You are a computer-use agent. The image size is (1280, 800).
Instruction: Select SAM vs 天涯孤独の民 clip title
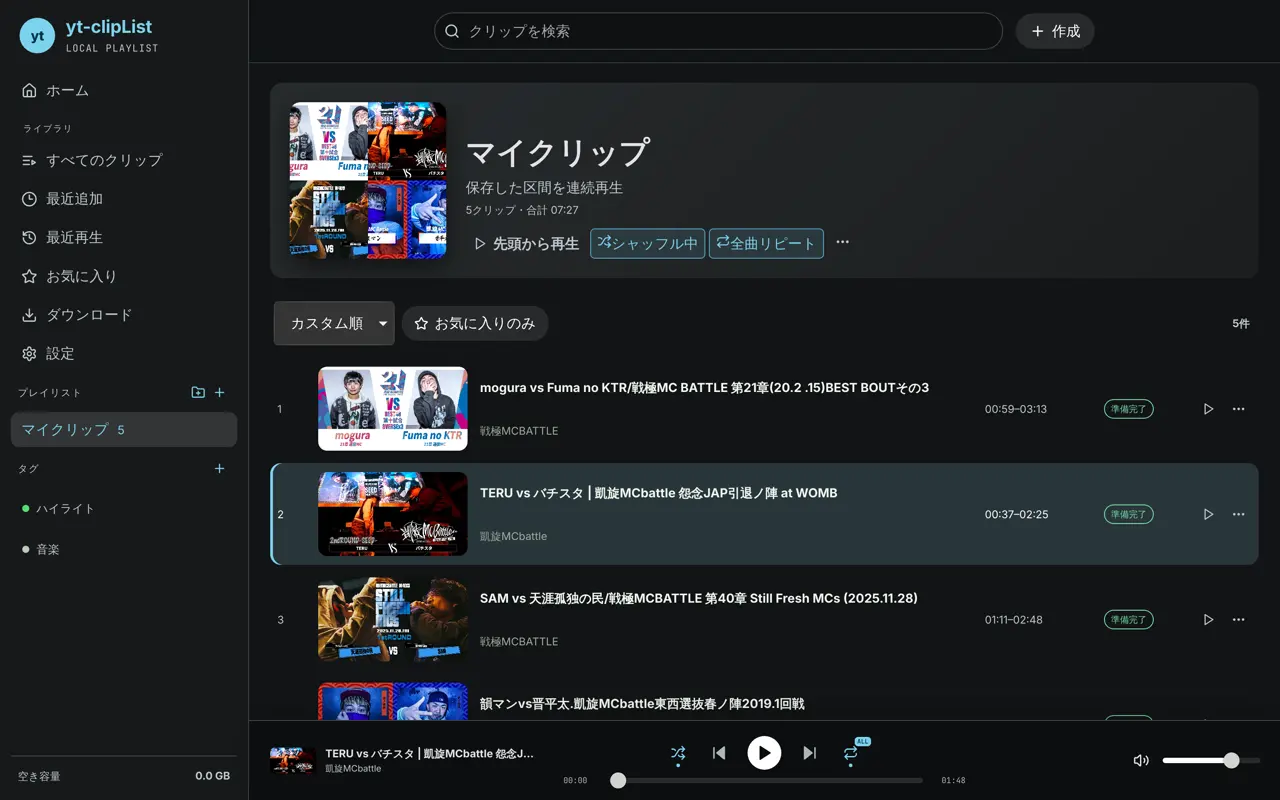coord(699,598)
